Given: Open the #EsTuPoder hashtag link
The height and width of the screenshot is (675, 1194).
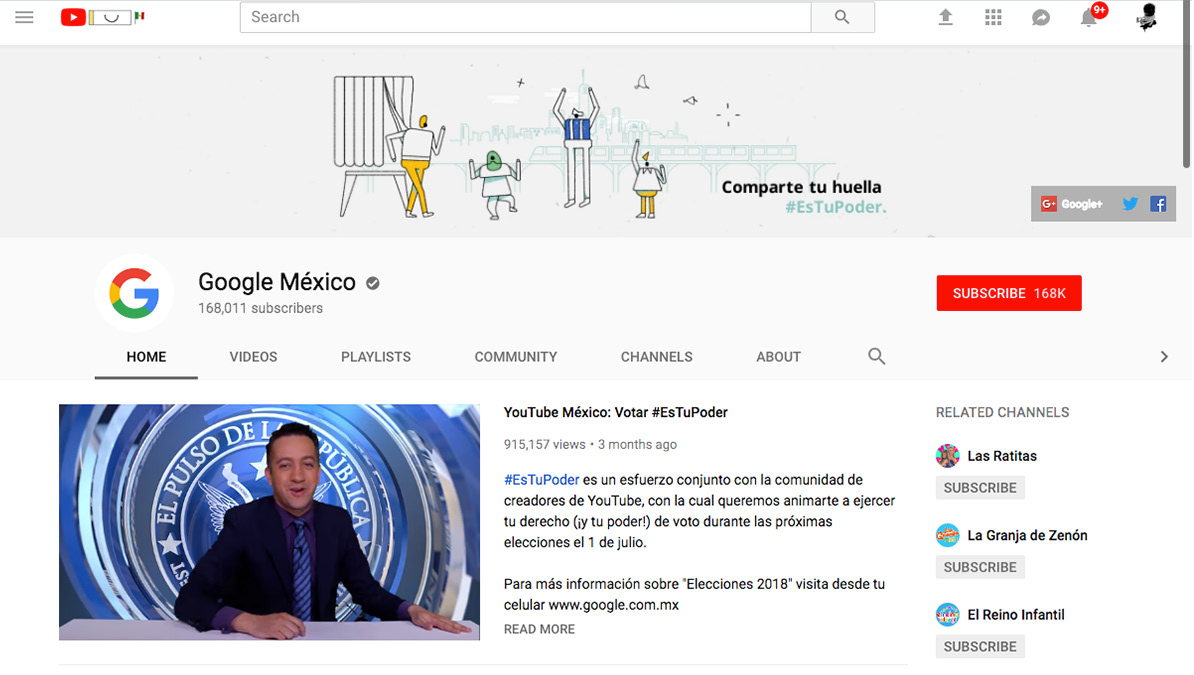Looking at the screenshot, I should pos(541,480).
